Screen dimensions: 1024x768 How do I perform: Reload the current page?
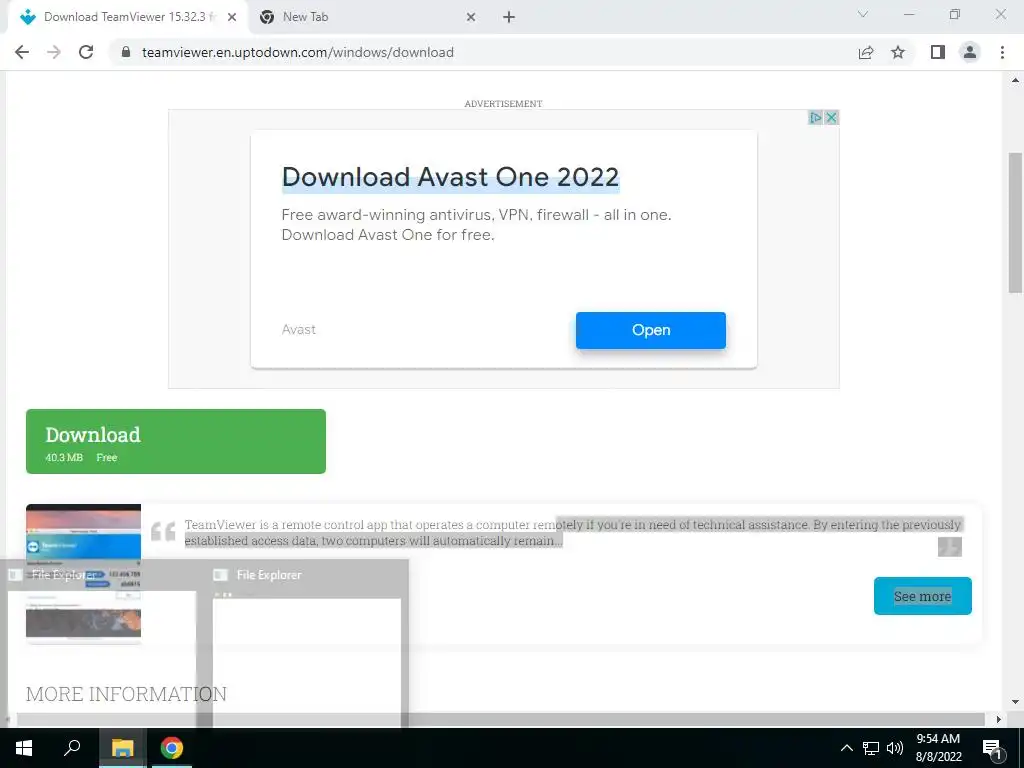tap(86, 52)
